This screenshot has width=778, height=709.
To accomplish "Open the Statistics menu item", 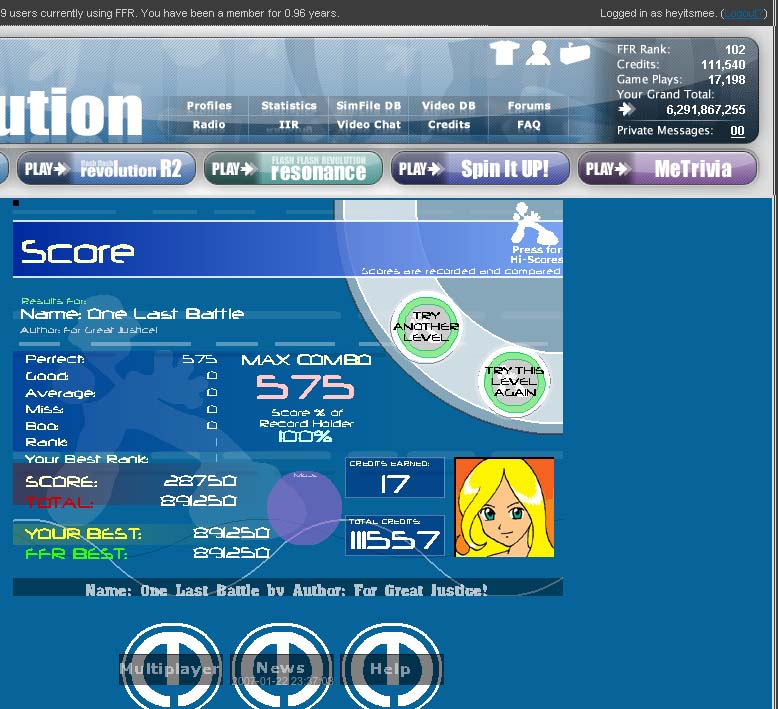I will (x=289, y=106).
